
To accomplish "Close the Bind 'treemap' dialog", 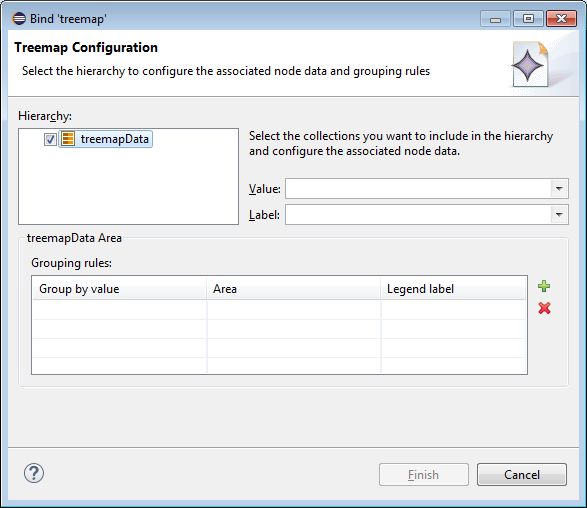I will [x=561, y=19].
